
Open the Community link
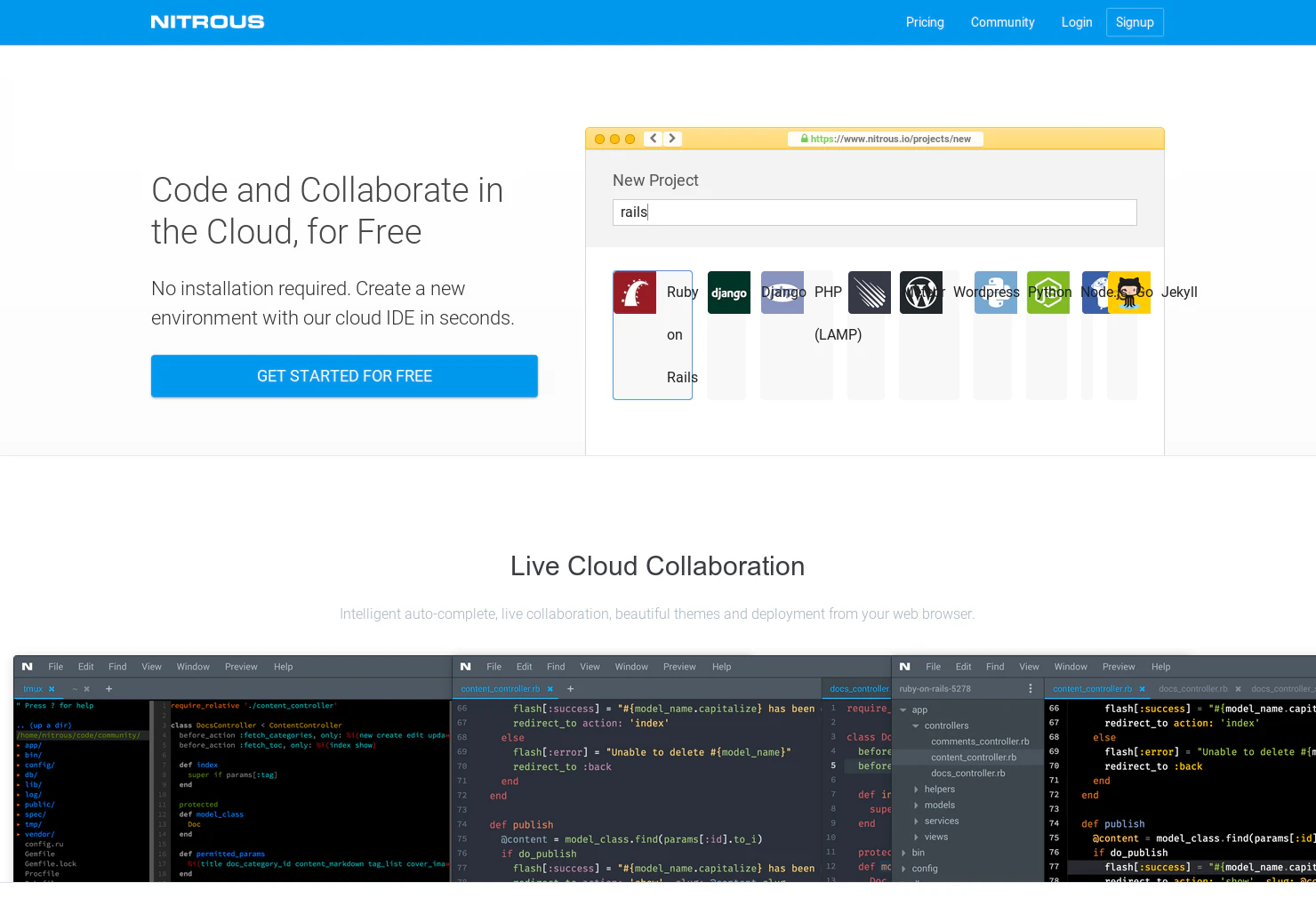1002,22
